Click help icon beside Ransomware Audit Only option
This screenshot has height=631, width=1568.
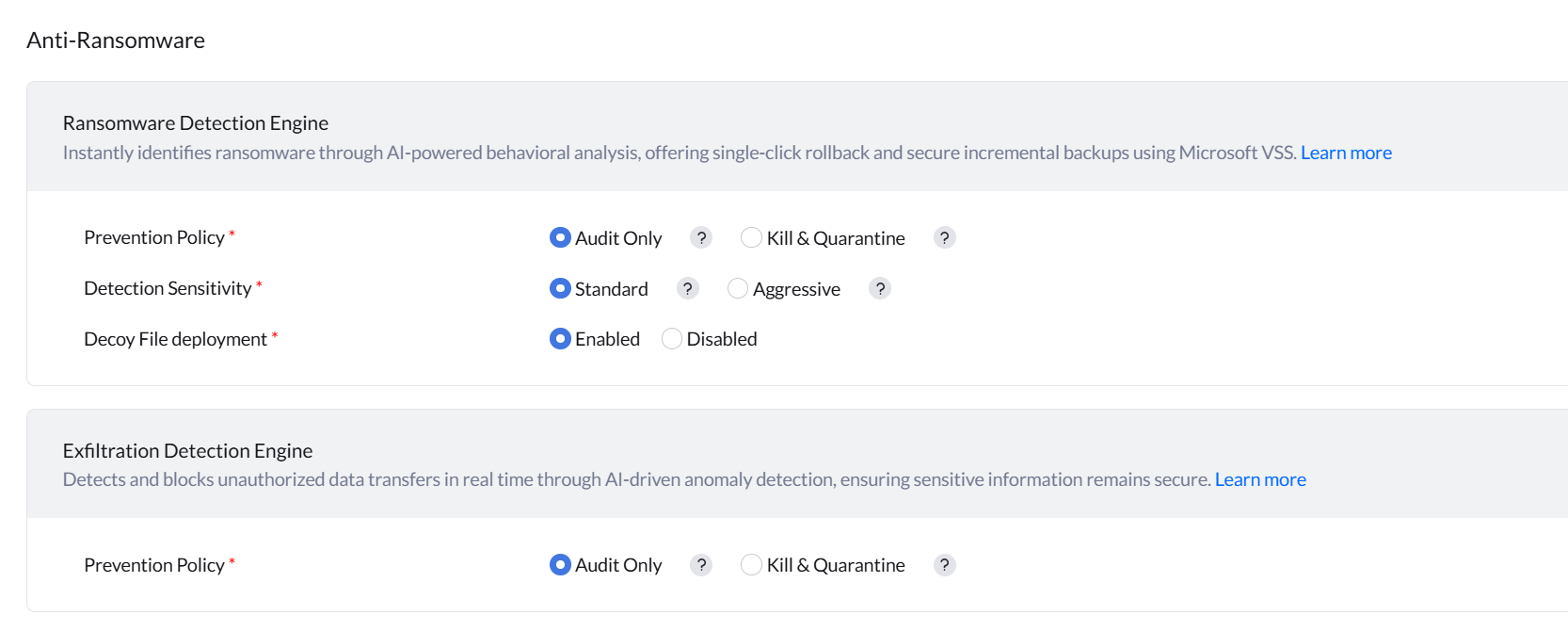[700, 237]
